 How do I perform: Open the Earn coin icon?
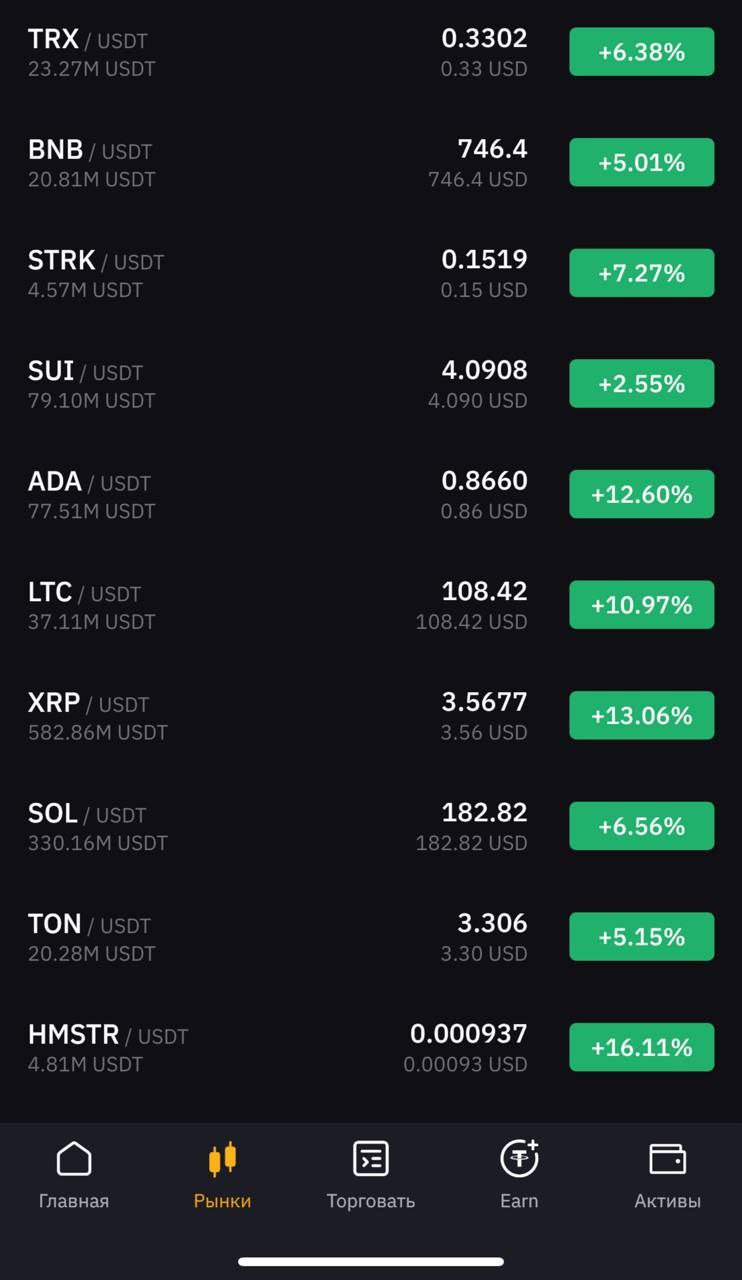pos(519,1157)
